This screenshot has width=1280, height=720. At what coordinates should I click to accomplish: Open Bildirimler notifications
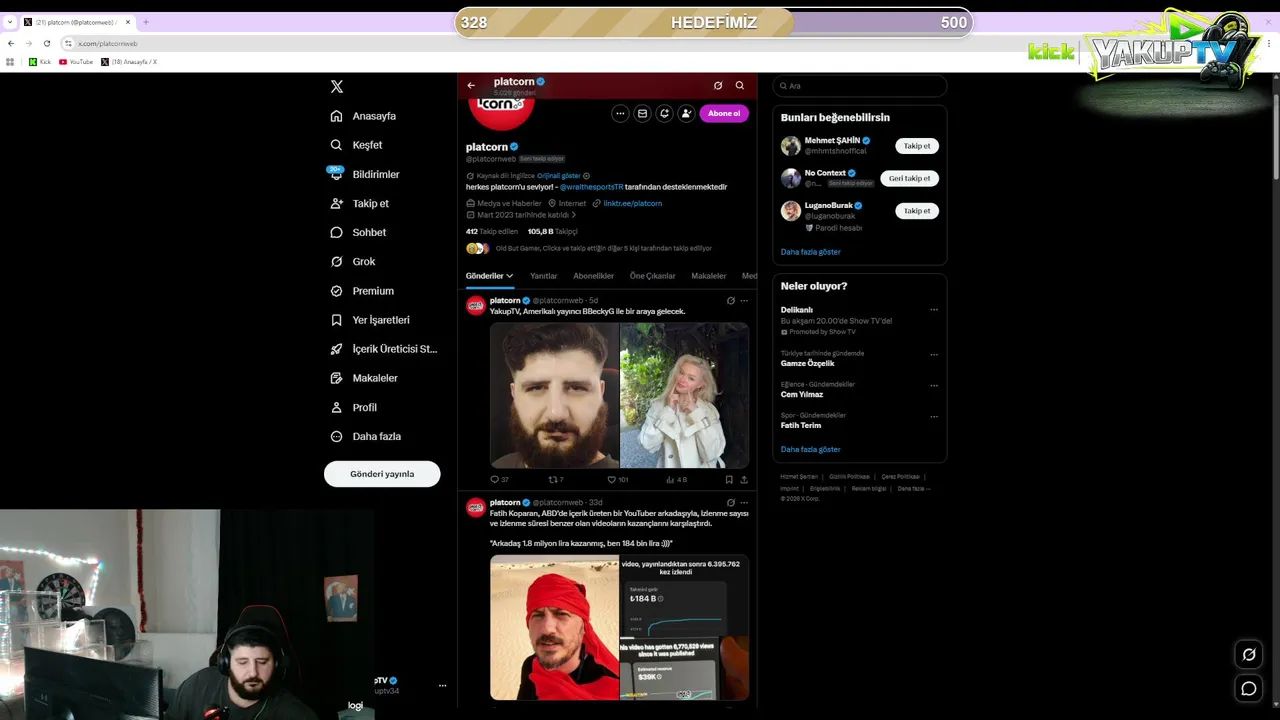point(365,174)
